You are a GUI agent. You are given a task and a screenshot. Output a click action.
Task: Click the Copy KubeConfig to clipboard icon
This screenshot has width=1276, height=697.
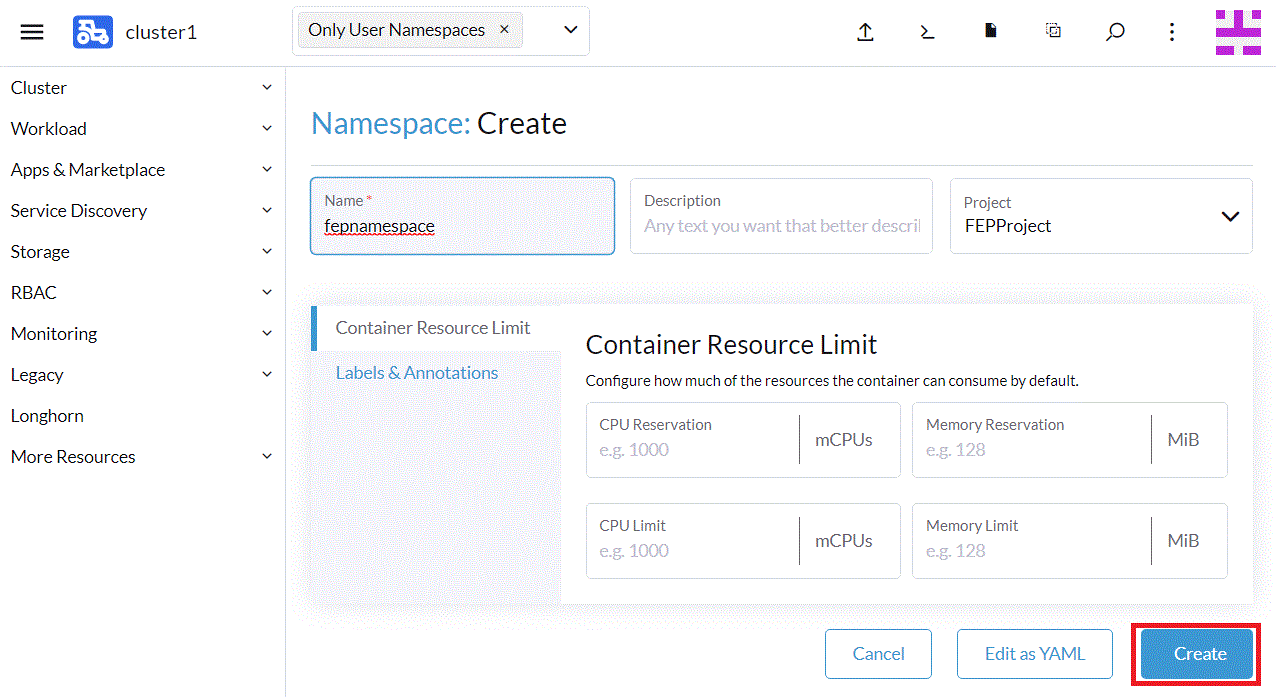(1053, 31)
